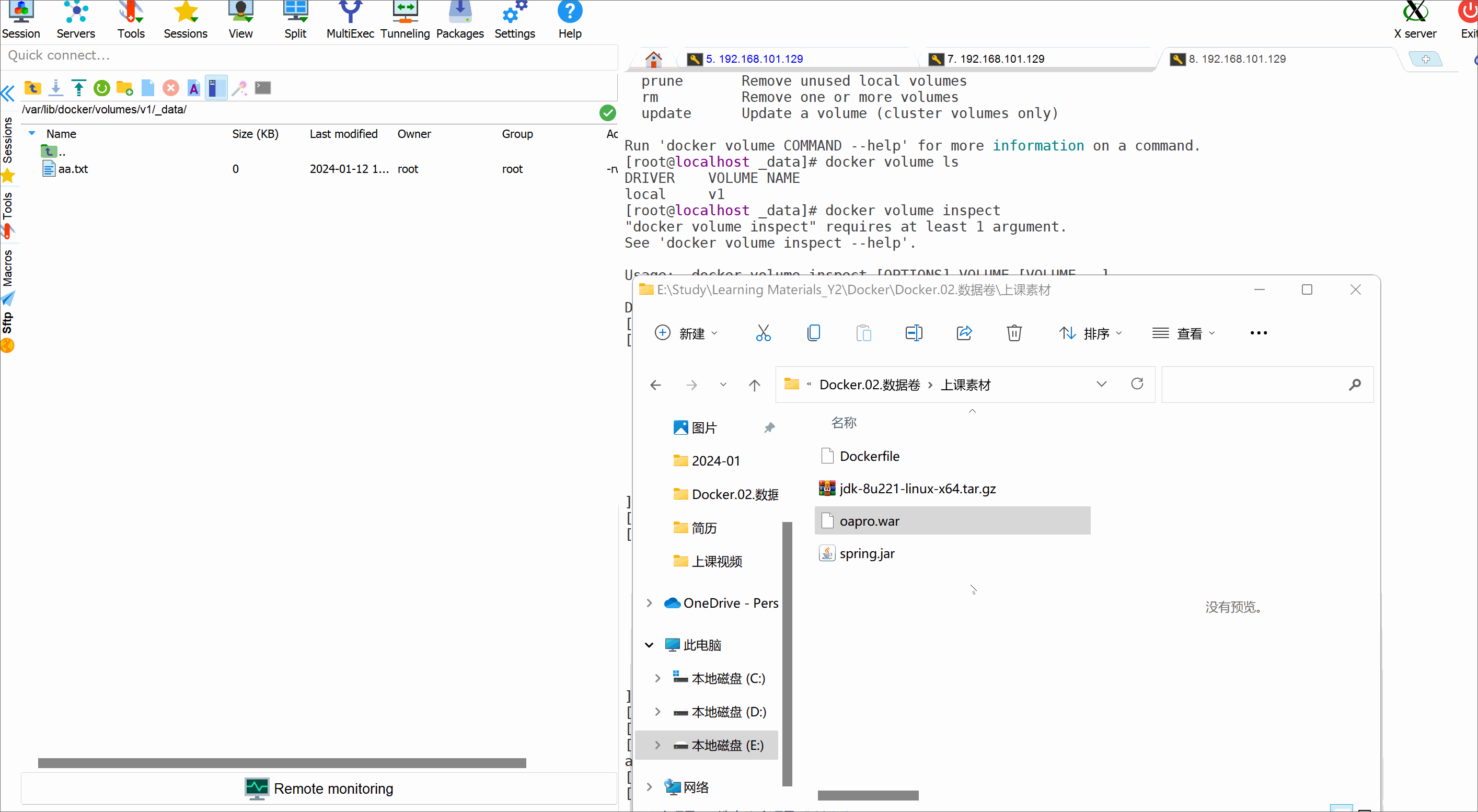The image size is (1478, 812).
Task: Click the Explorer trash delete icon
Action: (x=1014, y=333)
